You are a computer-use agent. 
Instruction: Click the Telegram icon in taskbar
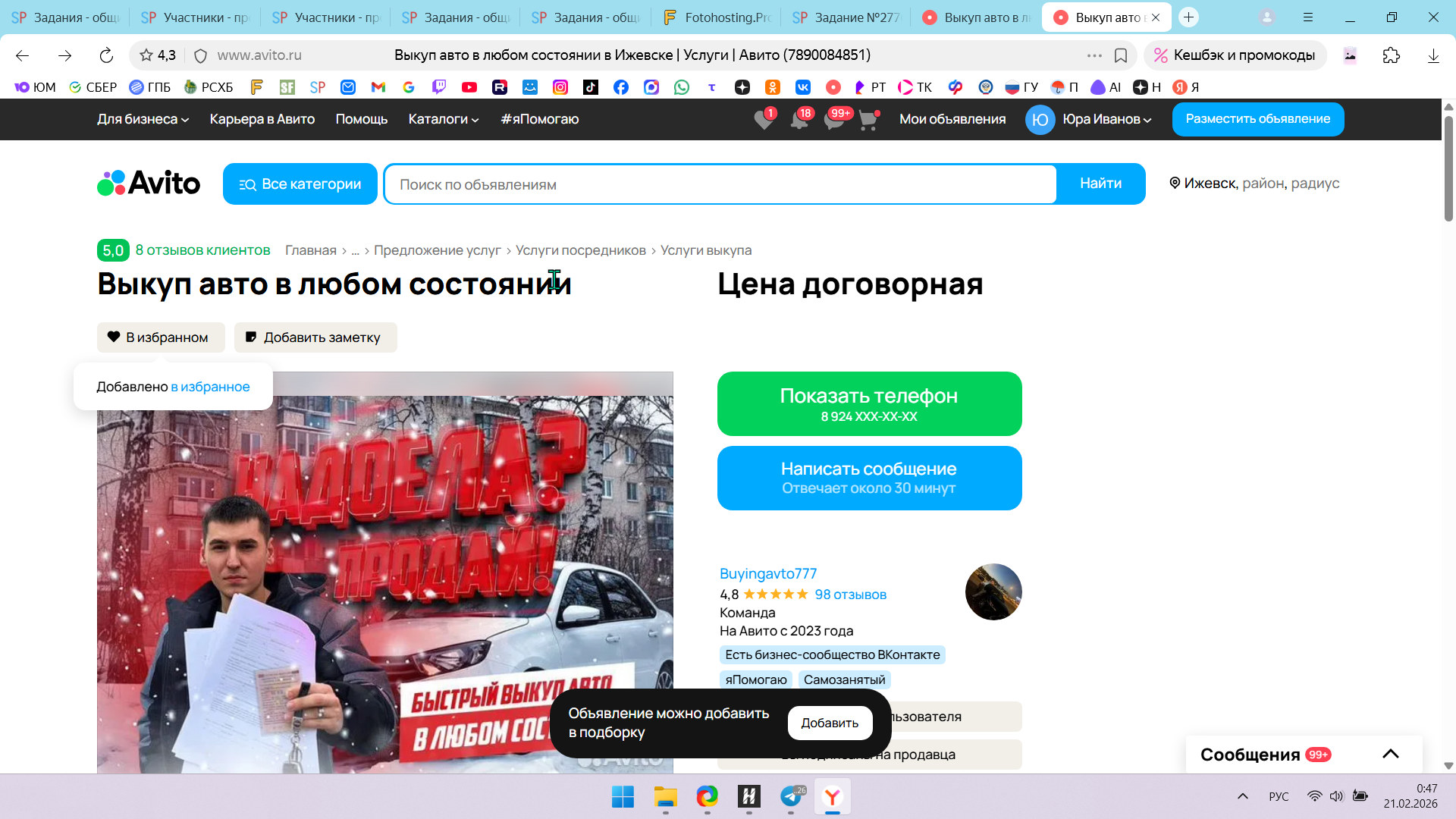click(x=790, y=796)
